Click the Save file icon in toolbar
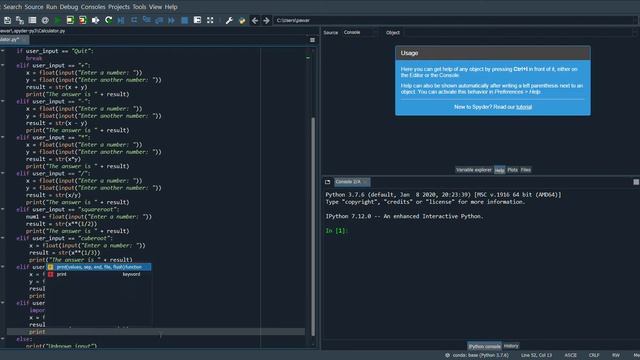The height and width of the screenshot is (360, 640). [x=7, y=20]
